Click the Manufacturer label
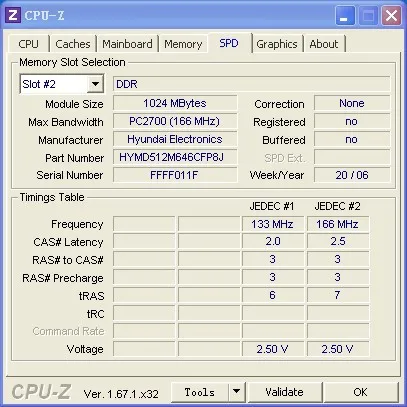407x407 pixels. pos(71,140)
